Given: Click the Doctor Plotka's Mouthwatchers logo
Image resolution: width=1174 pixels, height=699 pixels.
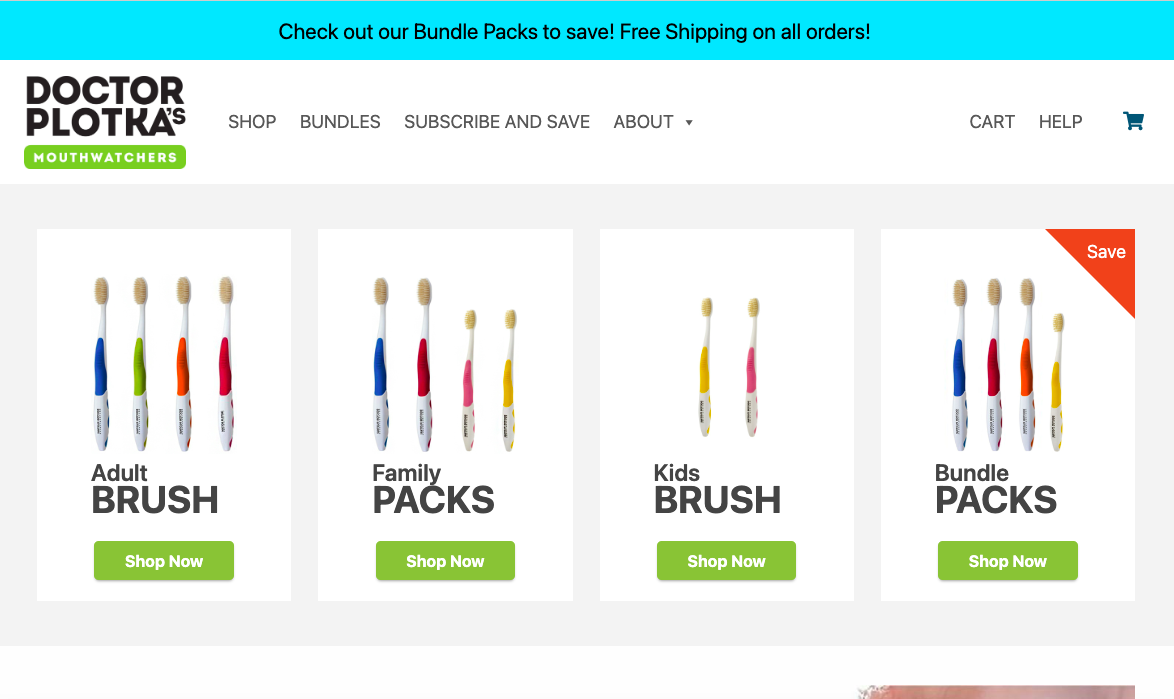Looking at the screenshot, I should pos(106,121).
